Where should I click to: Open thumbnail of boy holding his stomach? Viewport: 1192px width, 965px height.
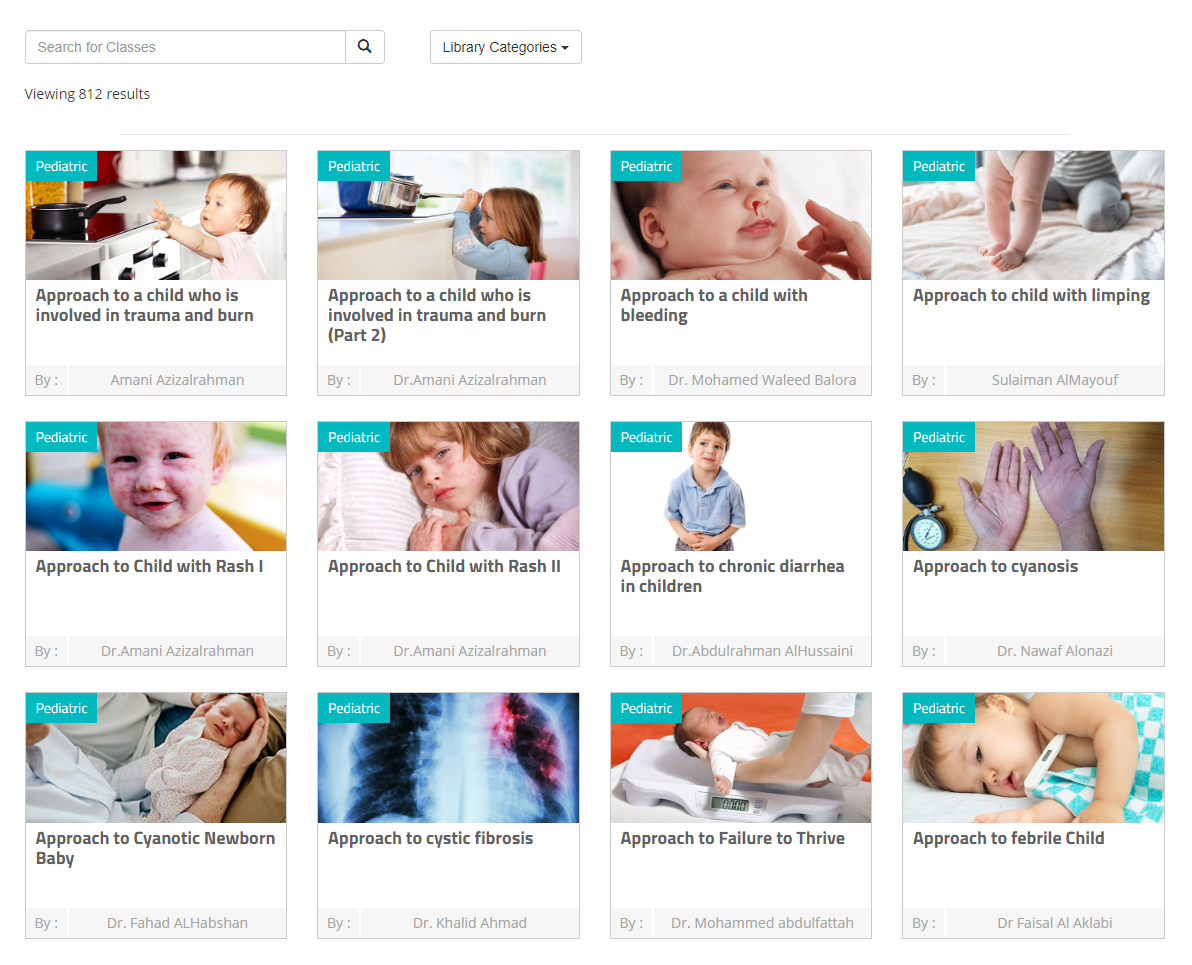click(x=741, y=487)
